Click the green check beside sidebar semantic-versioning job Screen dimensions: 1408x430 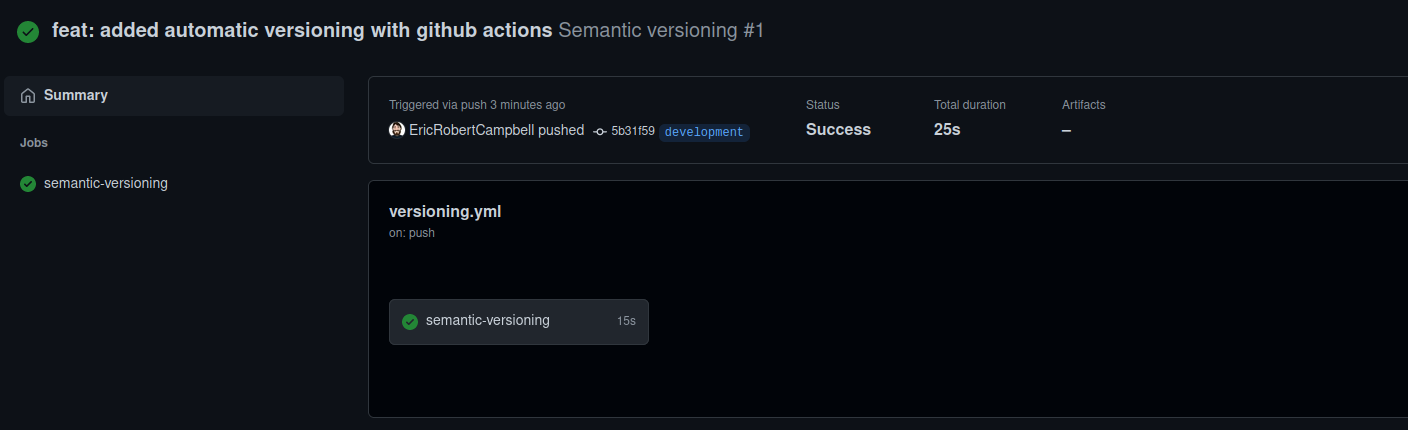click(28, 184)
